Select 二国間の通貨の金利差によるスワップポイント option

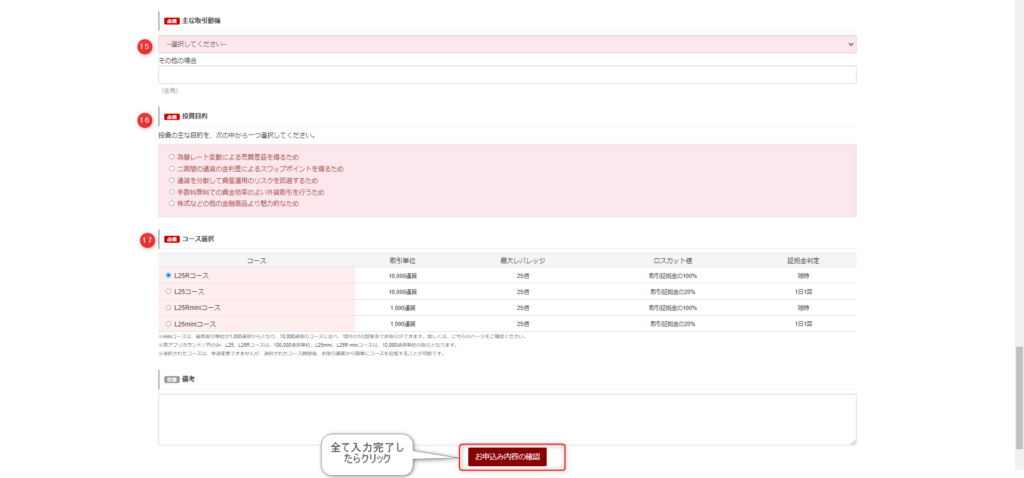coord(173,169)
